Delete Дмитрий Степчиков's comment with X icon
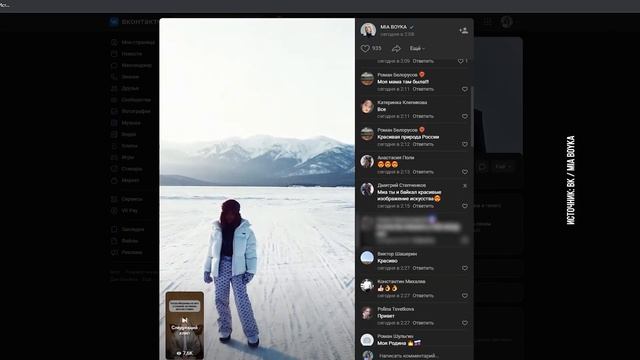The height and width of the screenshot is (360, 640). 464,186
